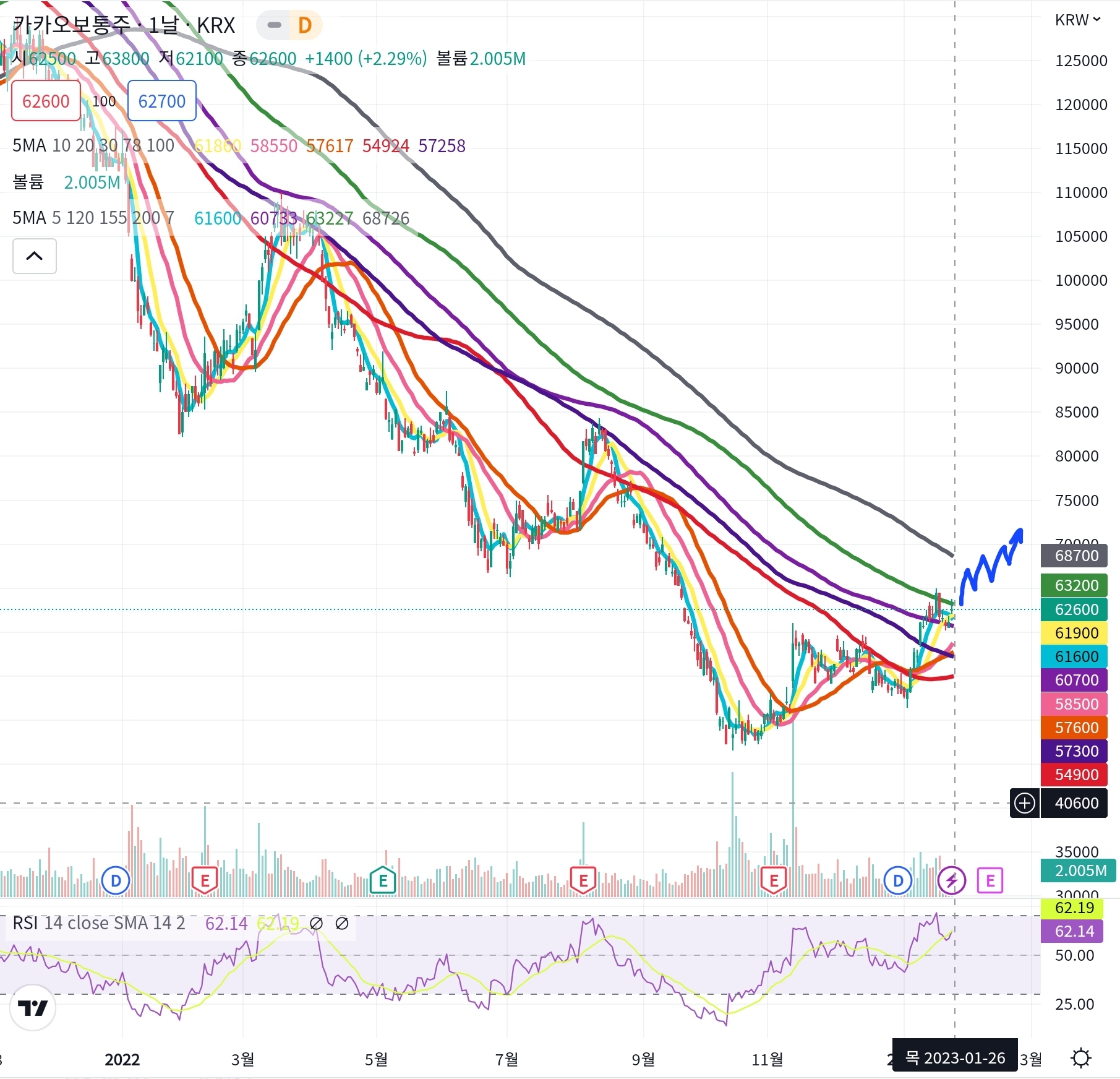Click the 125000 price axis label

click(x=1081, y=61)
